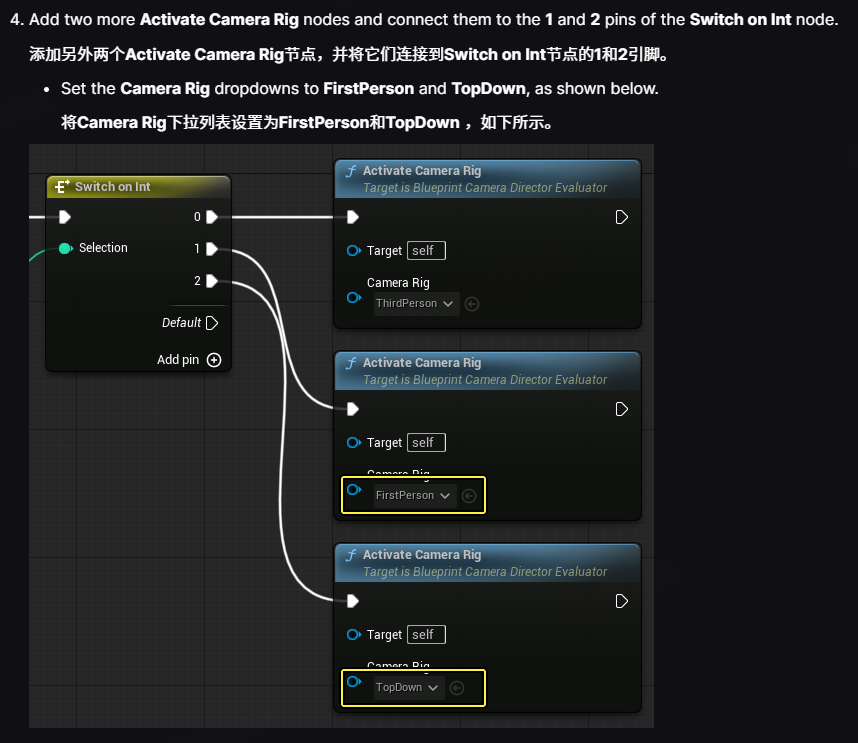Click first Activate Camera Rig output exec pin
Screen dimensions: 858x743
622,217
